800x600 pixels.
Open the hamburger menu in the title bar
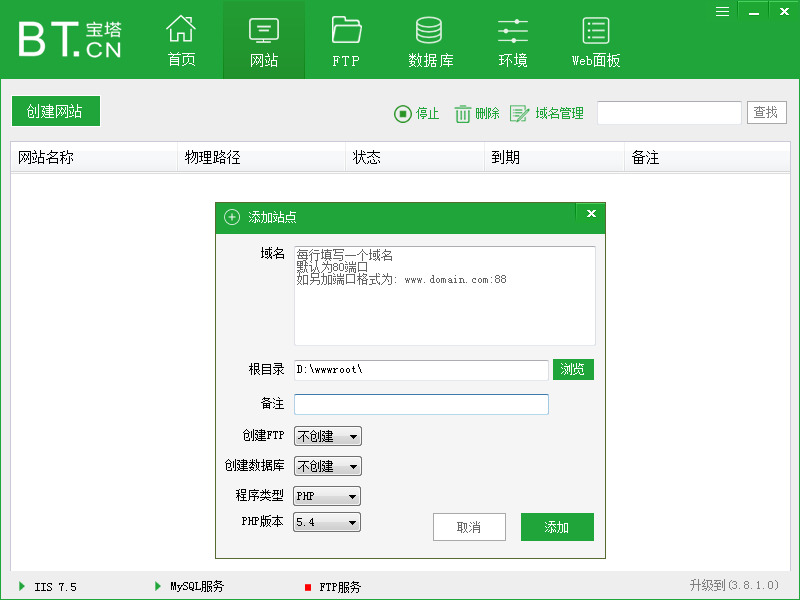(722, 11)
